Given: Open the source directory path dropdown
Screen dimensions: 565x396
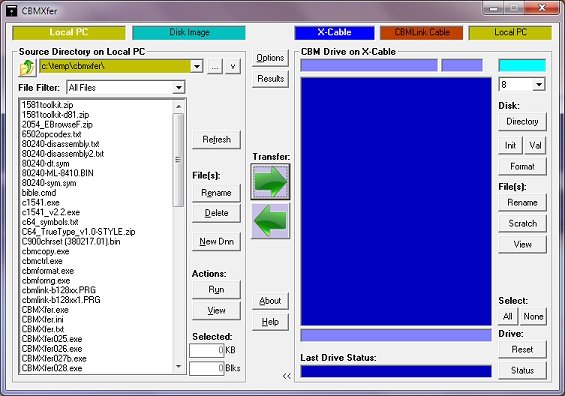Looking at the screenshot, I should (x=197, y=66).
